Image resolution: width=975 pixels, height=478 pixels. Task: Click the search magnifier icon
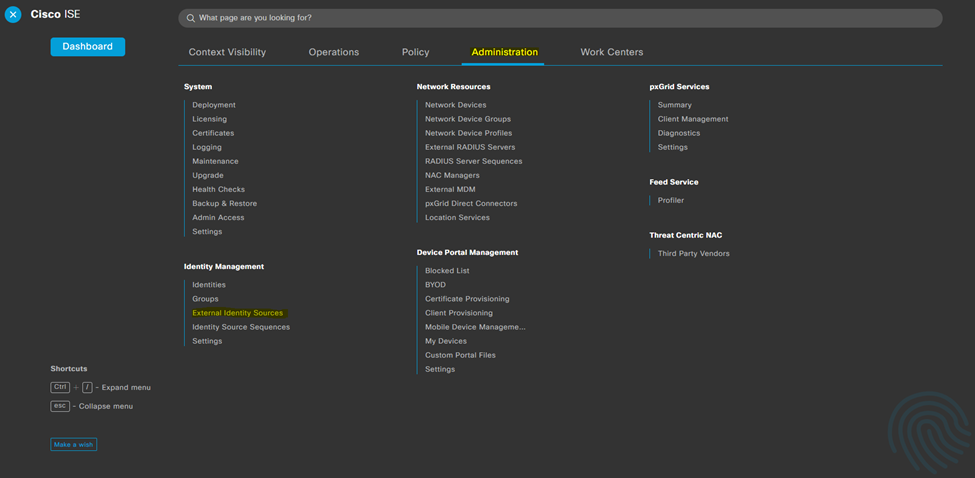(191, 18)
